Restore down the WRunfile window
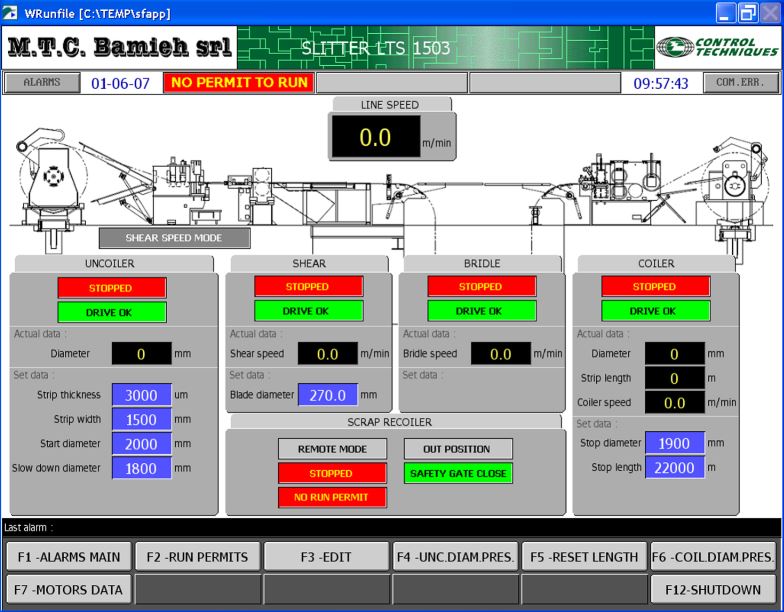 click(748, 12)
